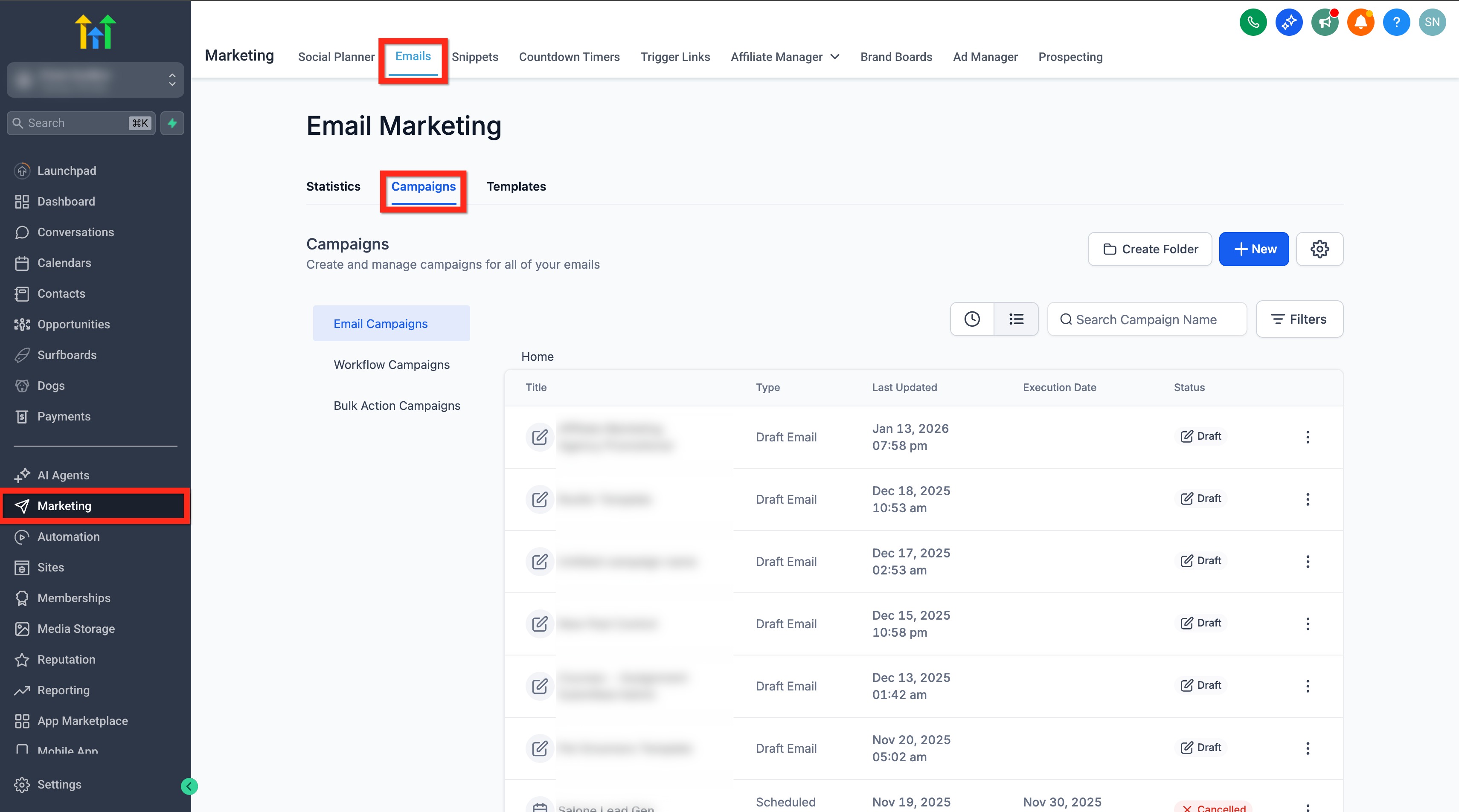Switch to clock schedule view toggle
Screen dimensions: 1459x812
tap(972, 319)
